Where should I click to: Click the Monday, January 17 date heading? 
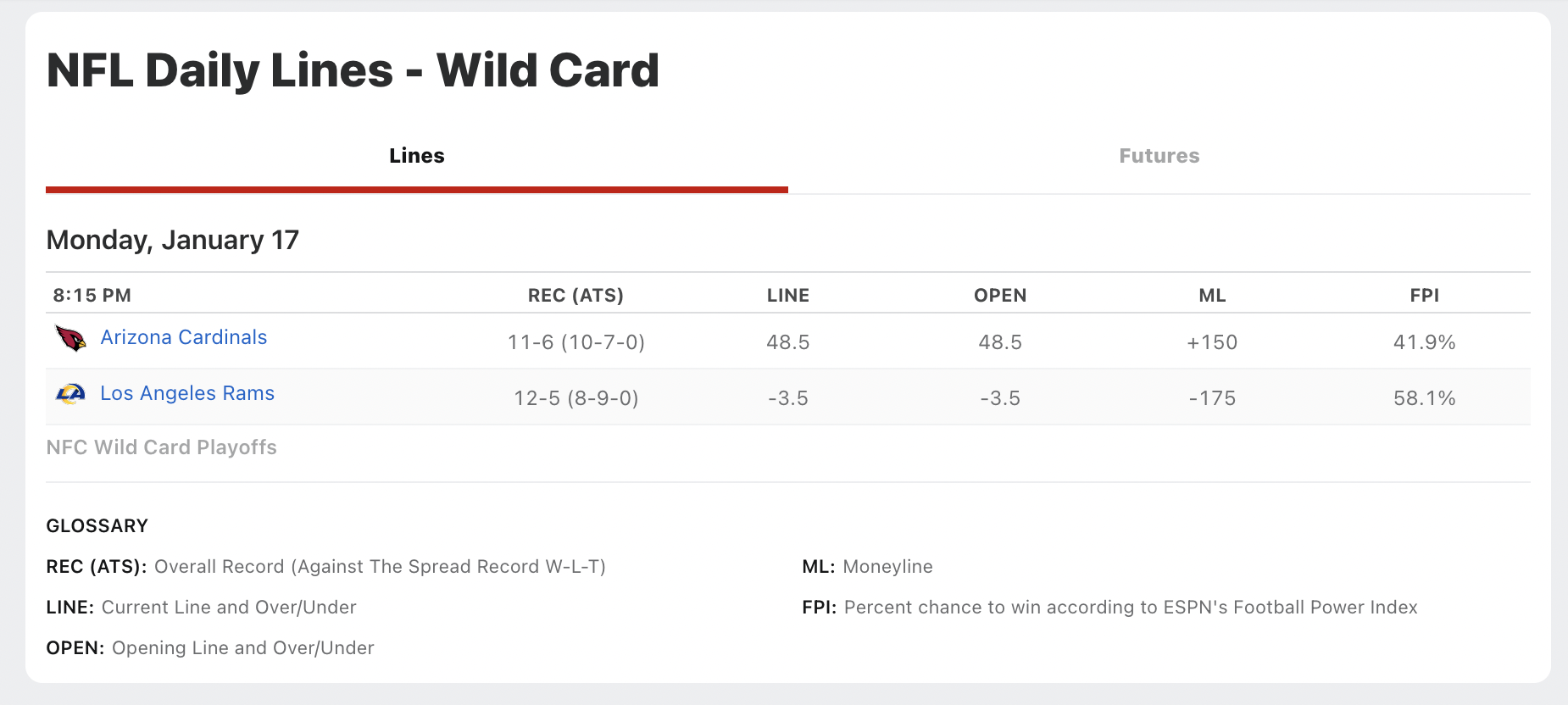click(x=173, y=241)
